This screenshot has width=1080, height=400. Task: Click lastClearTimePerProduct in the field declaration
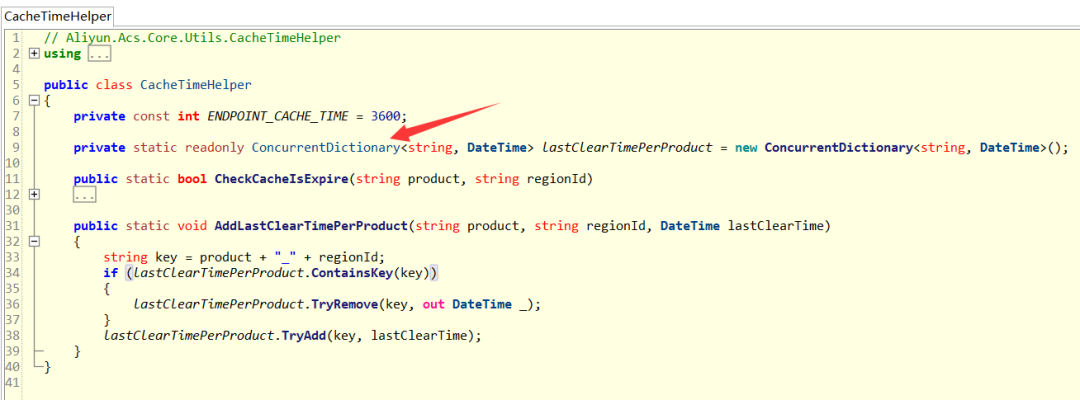point(627,147)
